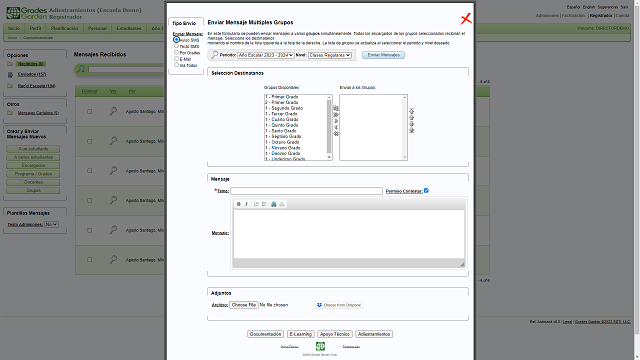Click the Enviar Mensajes button
Image resolution: width=640 pixels, height=360 pixels.
[x=383, y=55]
